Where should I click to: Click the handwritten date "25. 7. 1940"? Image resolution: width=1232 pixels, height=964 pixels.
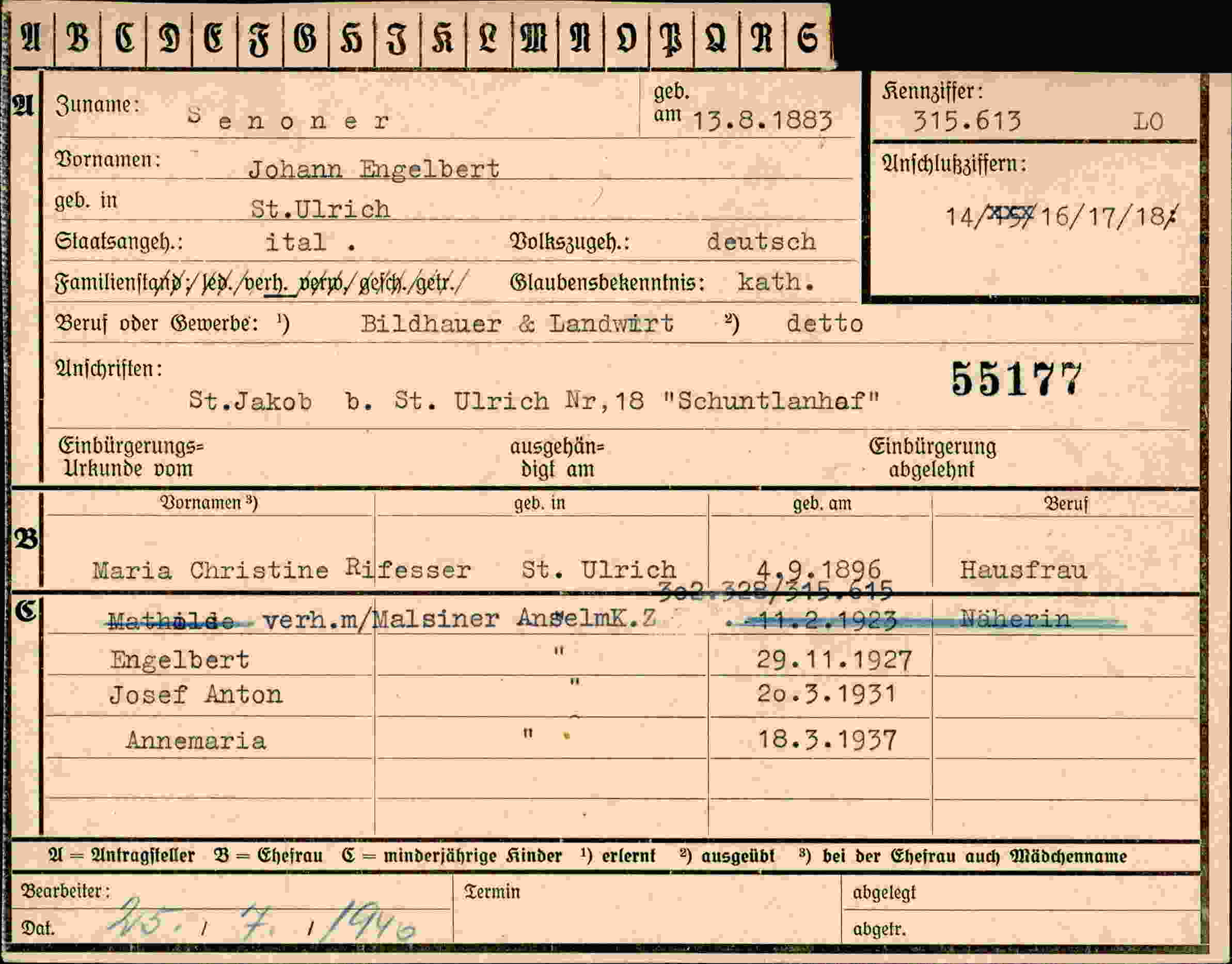tap(262, 922)
